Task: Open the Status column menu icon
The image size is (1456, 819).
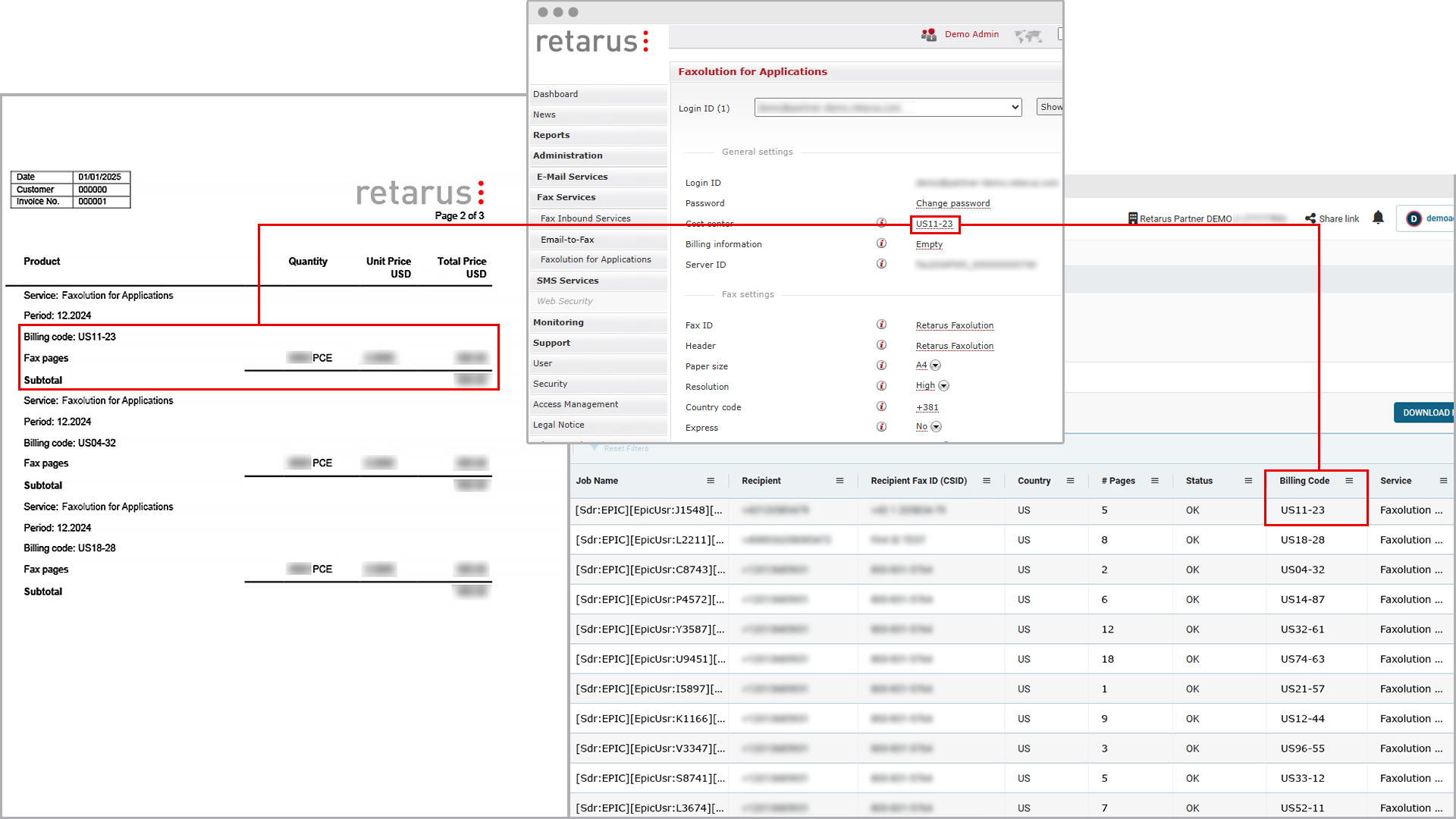Action: 1248,481
